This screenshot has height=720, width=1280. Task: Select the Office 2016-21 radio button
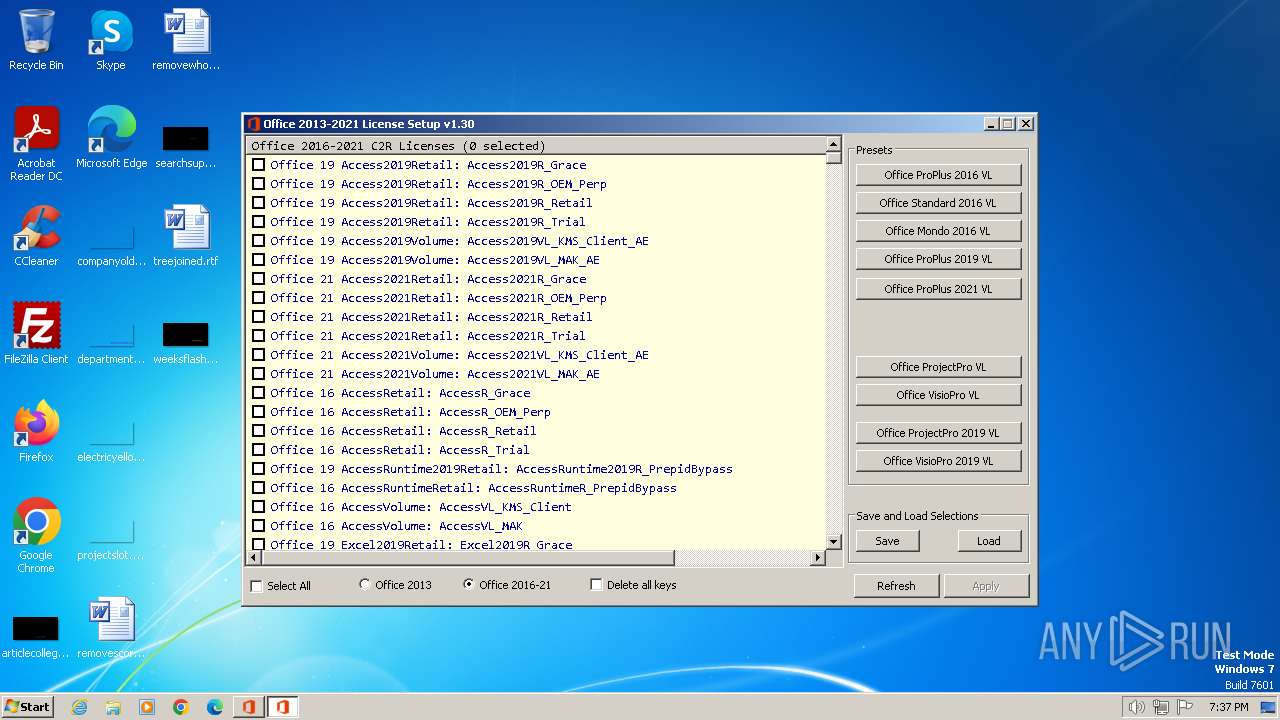pyautogui.click(x=469, y=585)
